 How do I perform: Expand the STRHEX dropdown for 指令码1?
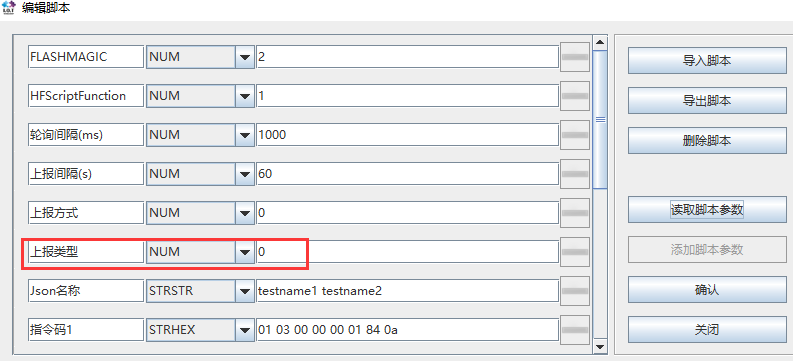pyautogui.click(x=245, y=330)
